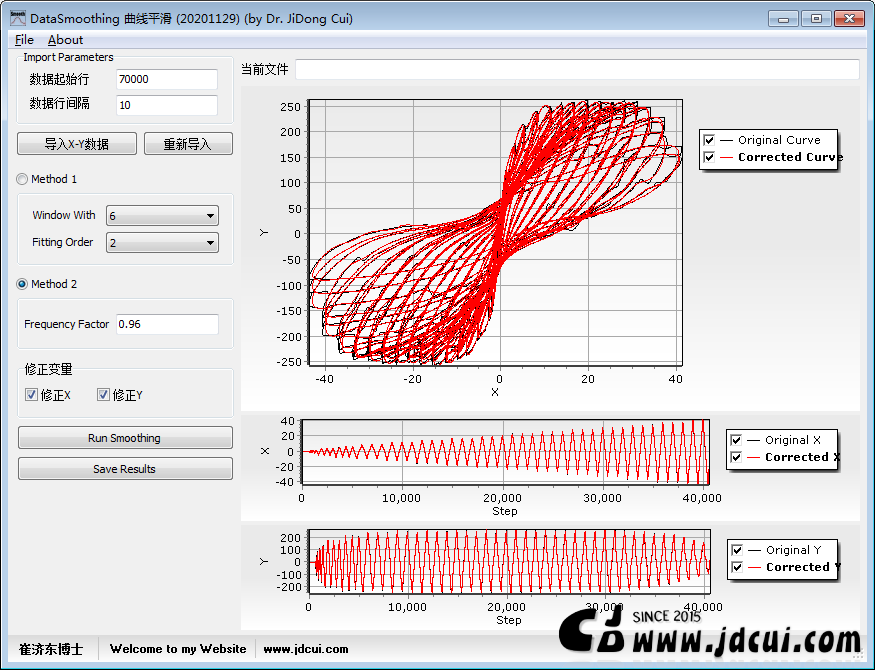The width and height of the screenshot is (875, 670).
Task: Toggle Original Y legend checkbox
Action: (x=737, y=550)
